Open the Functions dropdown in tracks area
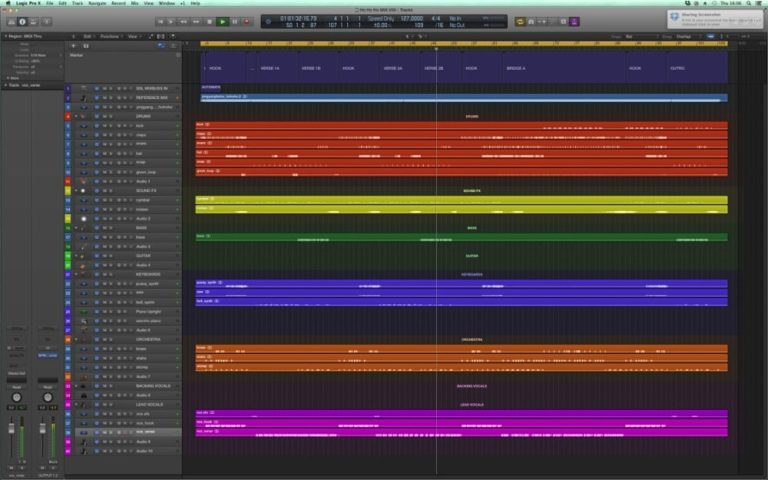768x480 pixels. pos(110,36)
